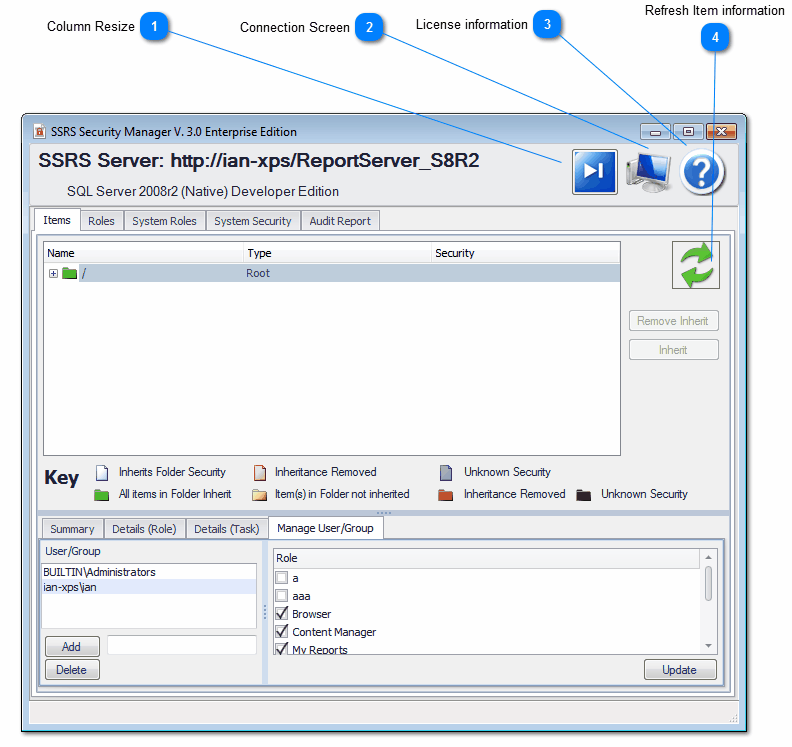Toggle the 'a' role checkbox
The width and height of the screenshot is (792, 747).
[x=282, y=577]
